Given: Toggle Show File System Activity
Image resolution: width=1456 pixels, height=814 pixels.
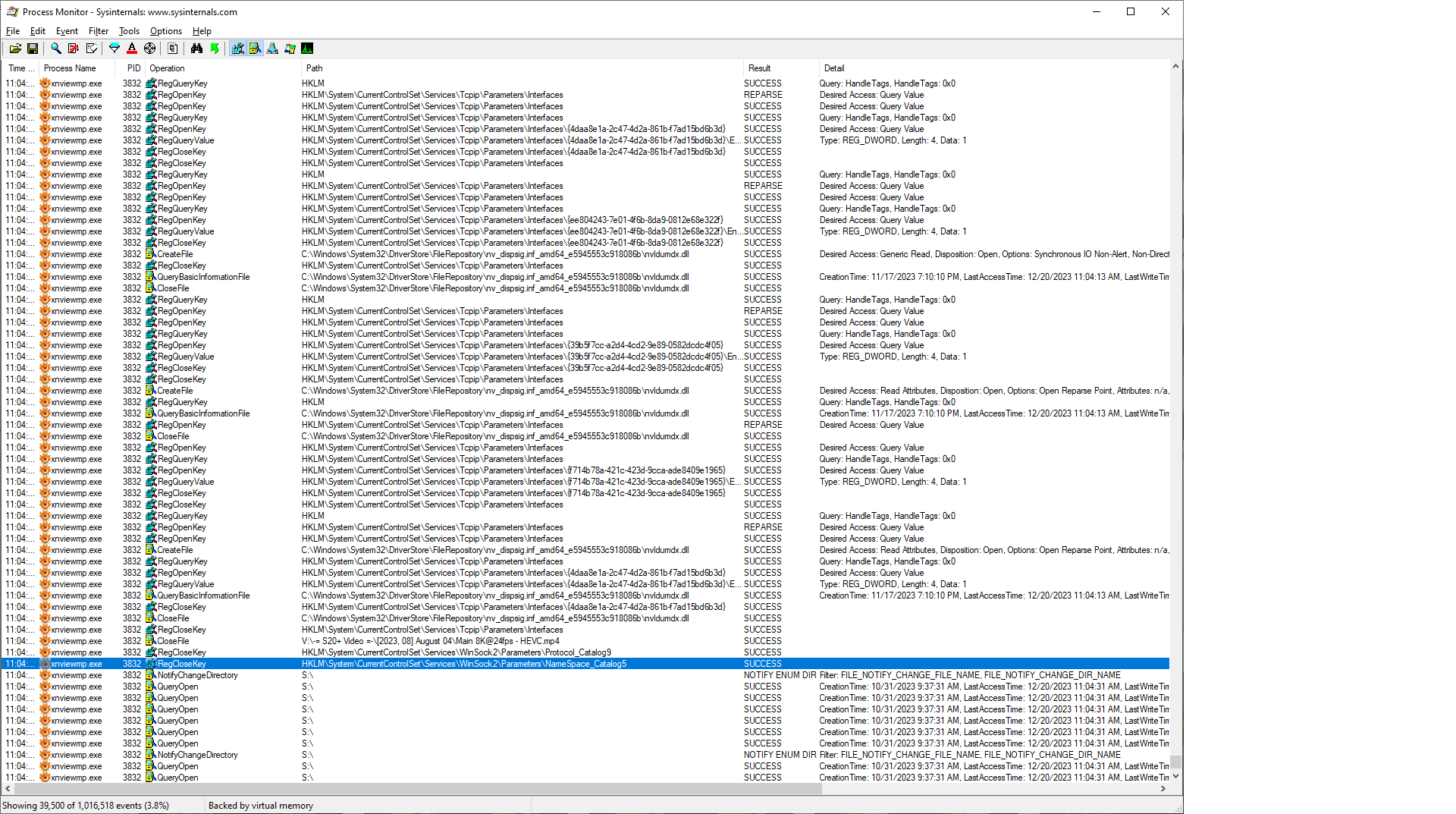Looking at the screenshot, I should pyautogui.click(x=256, y=49).
